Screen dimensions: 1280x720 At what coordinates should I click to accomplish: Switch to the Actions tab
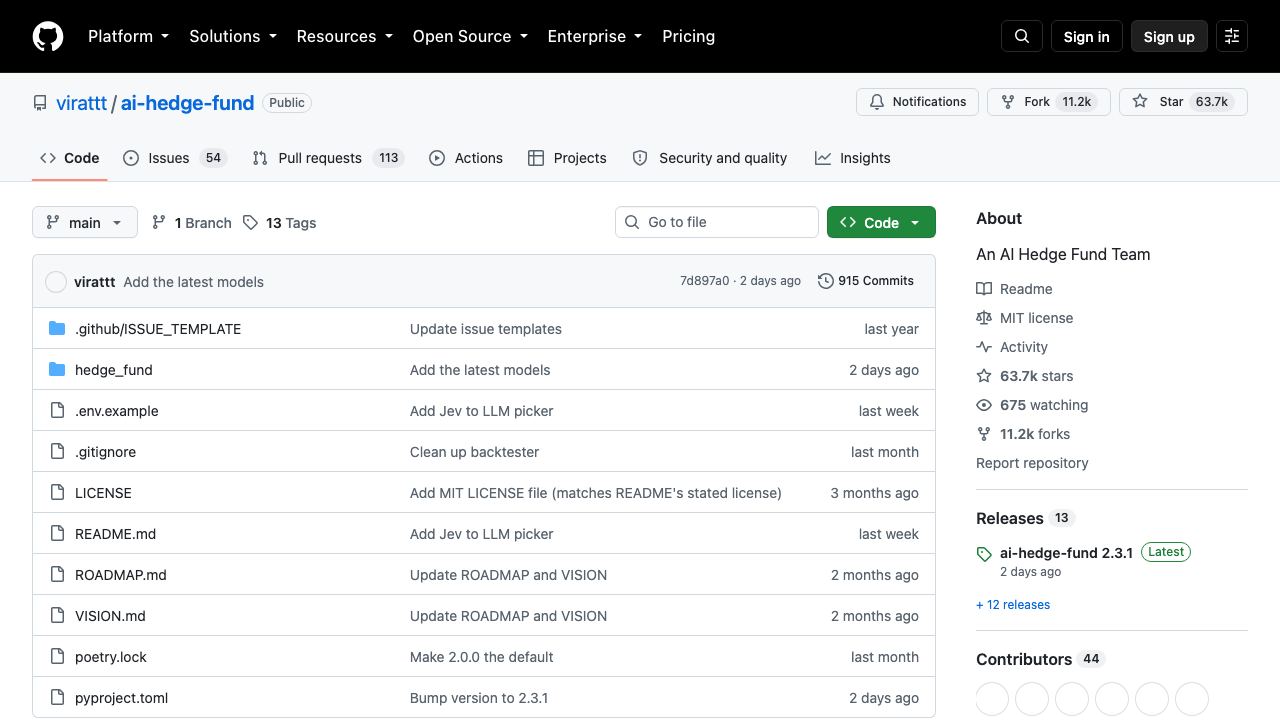tap(466, 158)
